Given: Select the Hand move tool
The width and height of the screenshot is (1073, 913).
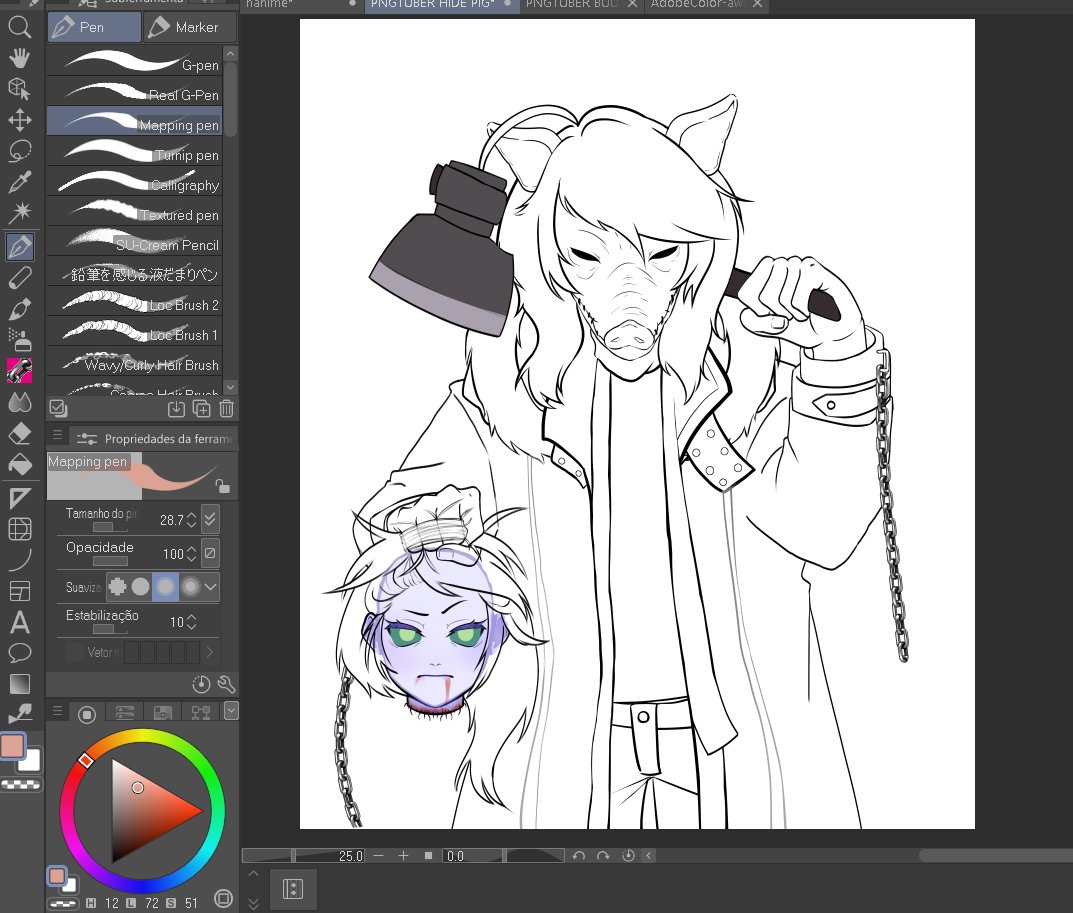Looking at the screenshot, I should coord(19,58).
